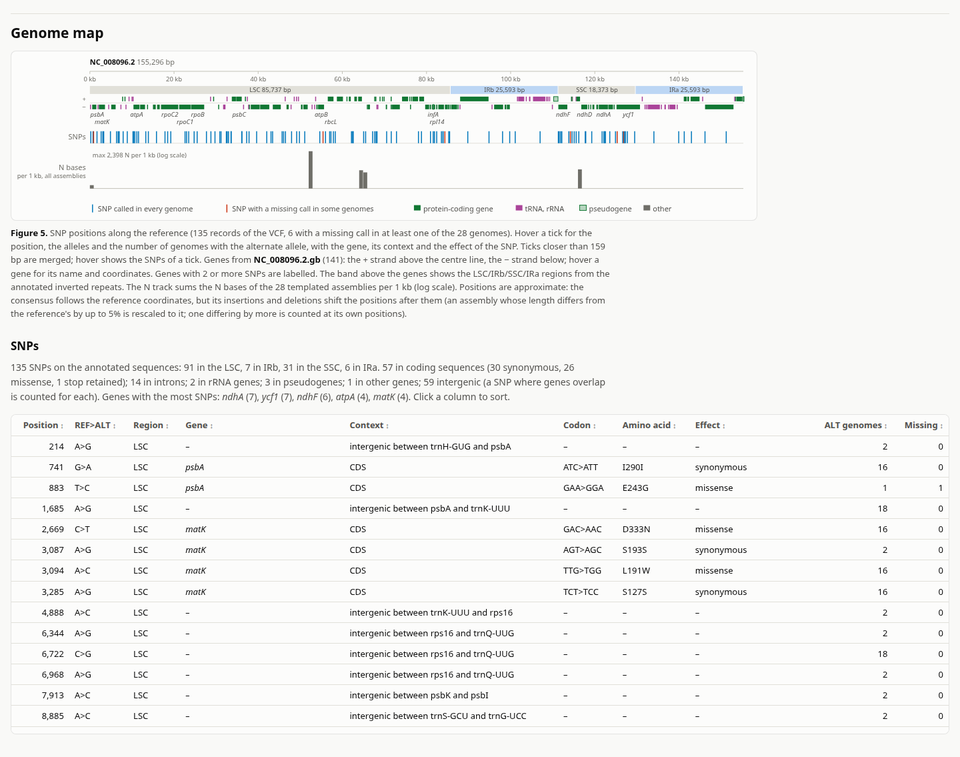This screenshot has height=757, width=960.
Task: Sort by the Region column header
Action: click(151, 425)
